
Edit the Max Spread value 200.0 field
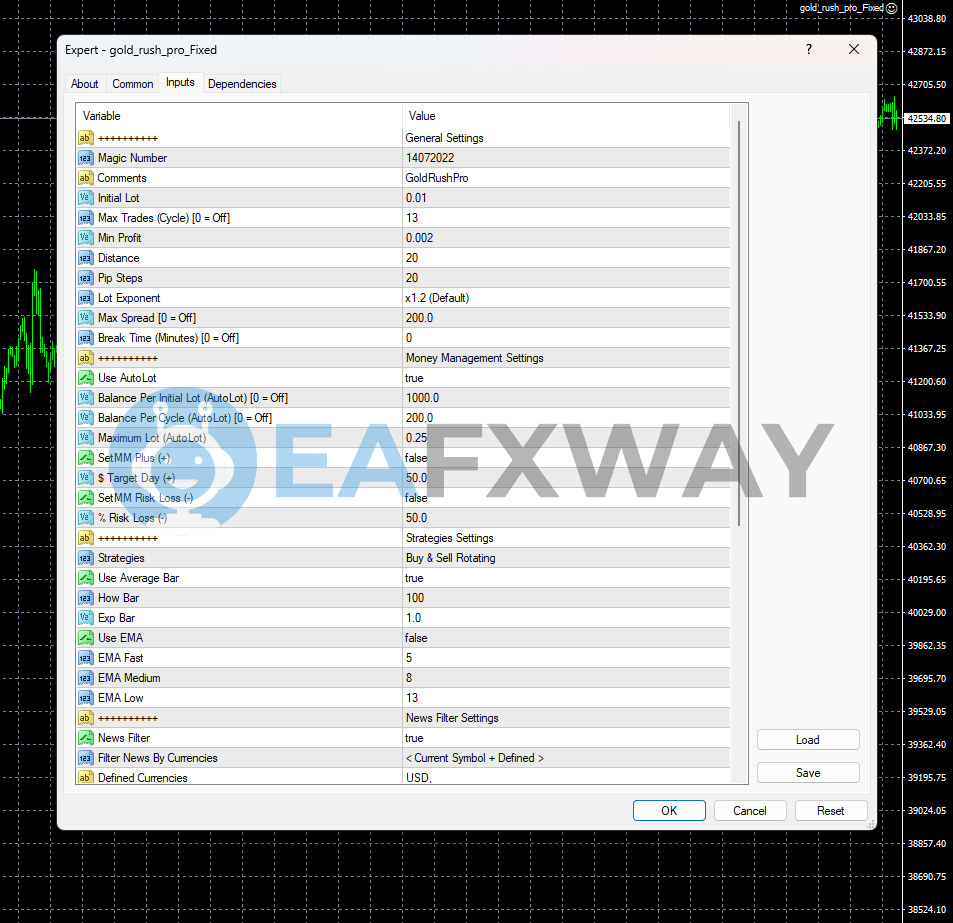(x=419, y=318)
